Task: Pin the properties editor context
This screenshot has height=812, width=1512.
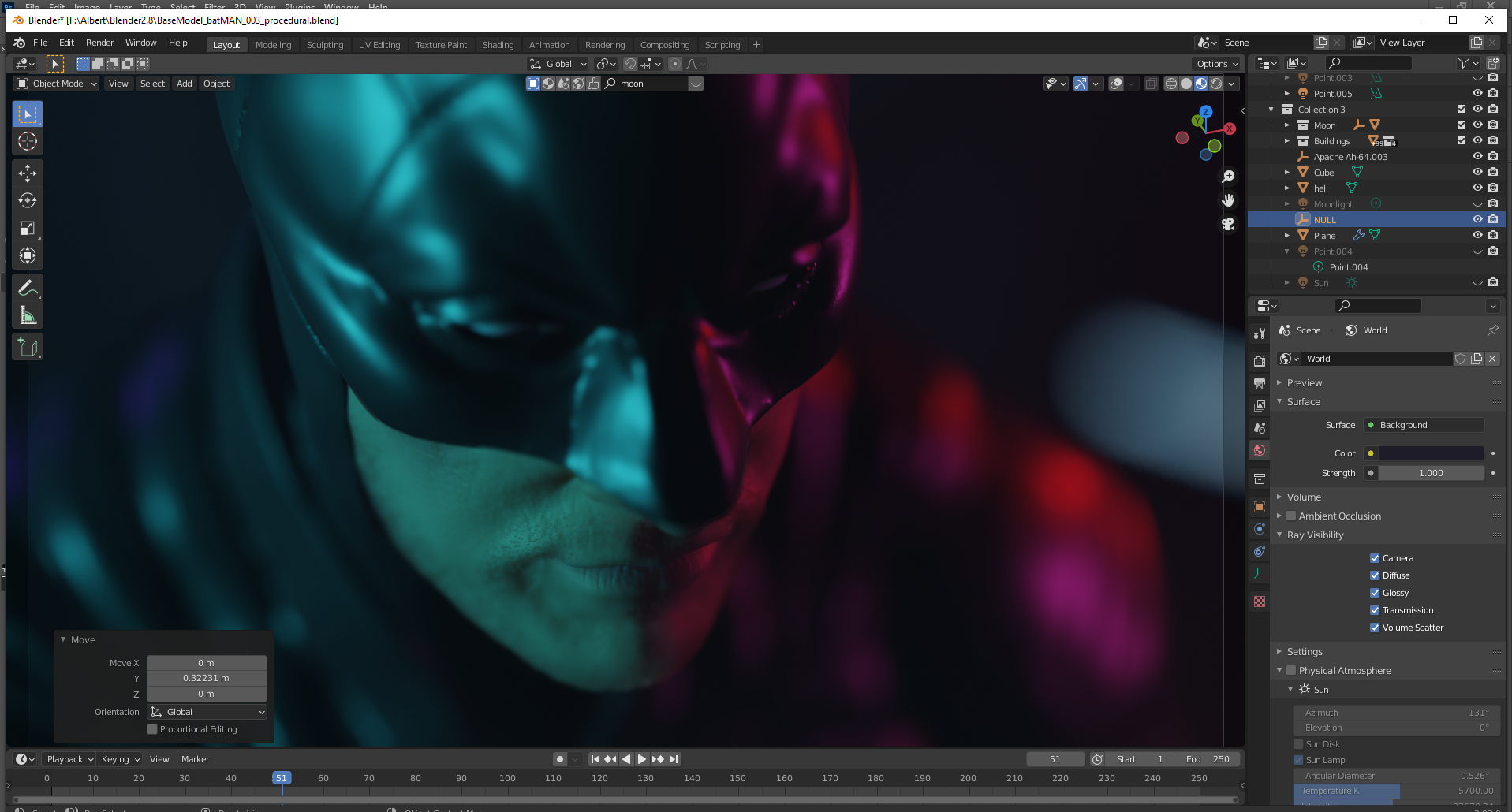Action: point(1492,330)
